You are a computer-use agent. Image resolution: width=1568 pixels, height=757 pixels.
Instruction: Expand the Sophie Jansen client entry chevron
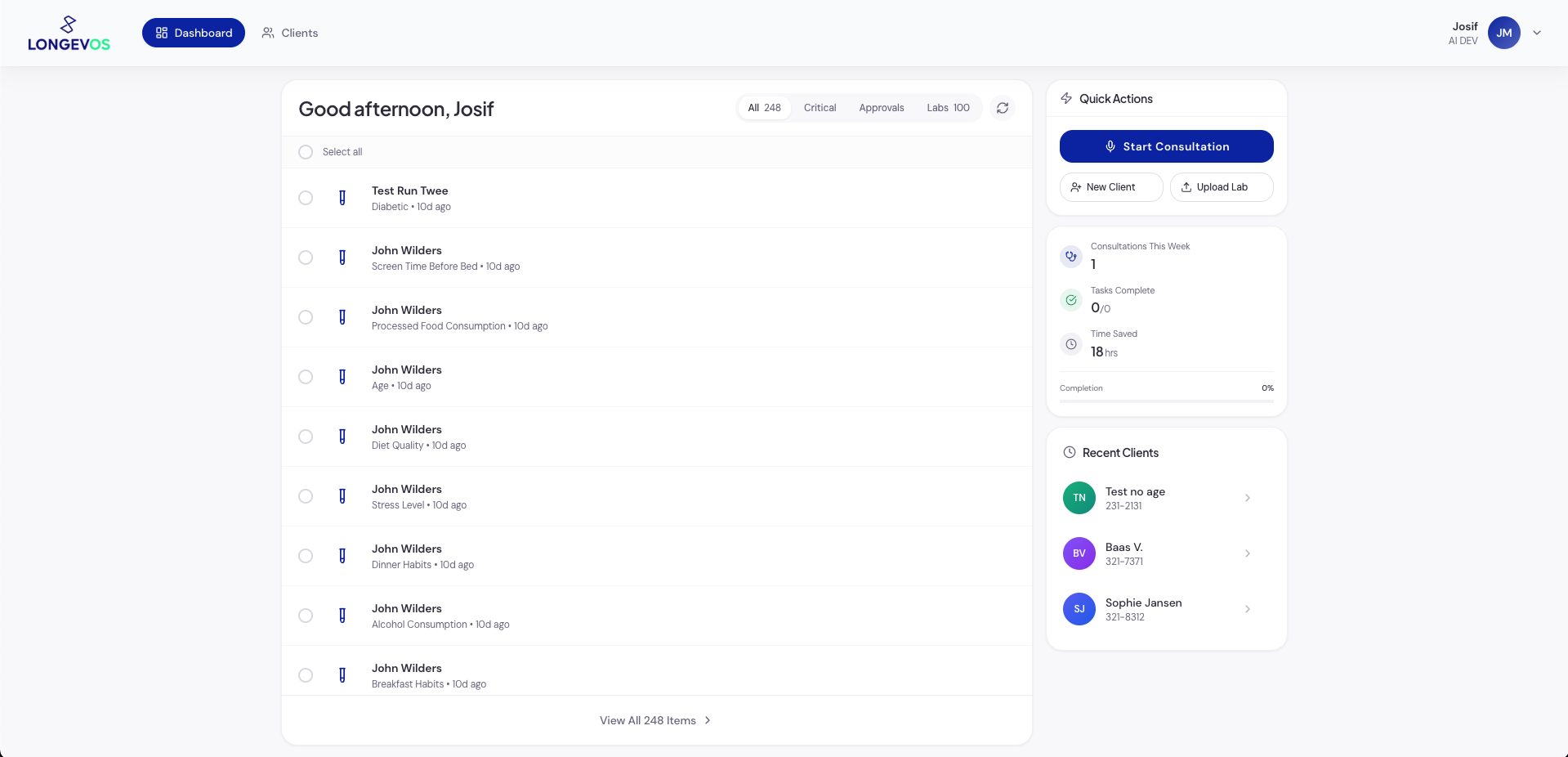point(1247,609)
